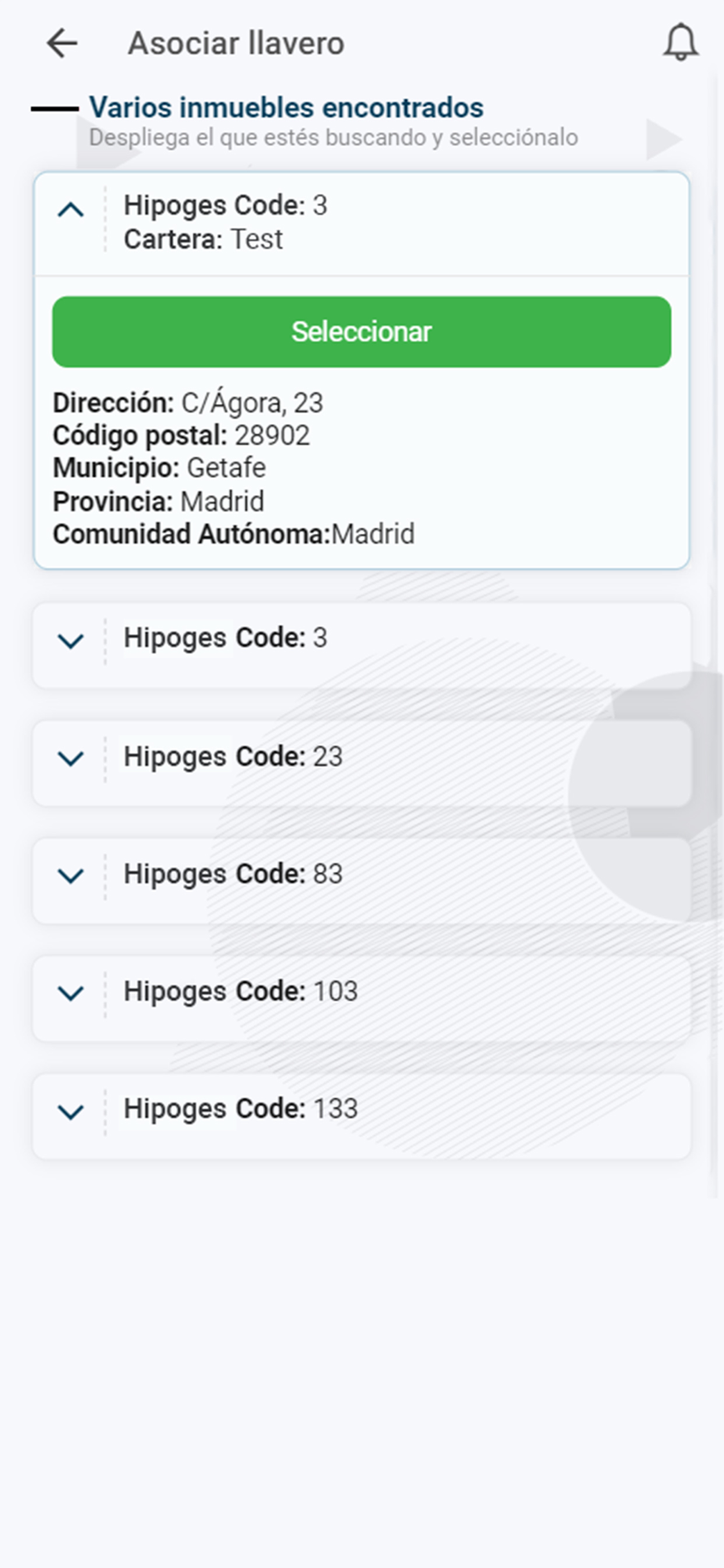
Task: Go back using the arrow icon
Action: click(x=62, y=43)
